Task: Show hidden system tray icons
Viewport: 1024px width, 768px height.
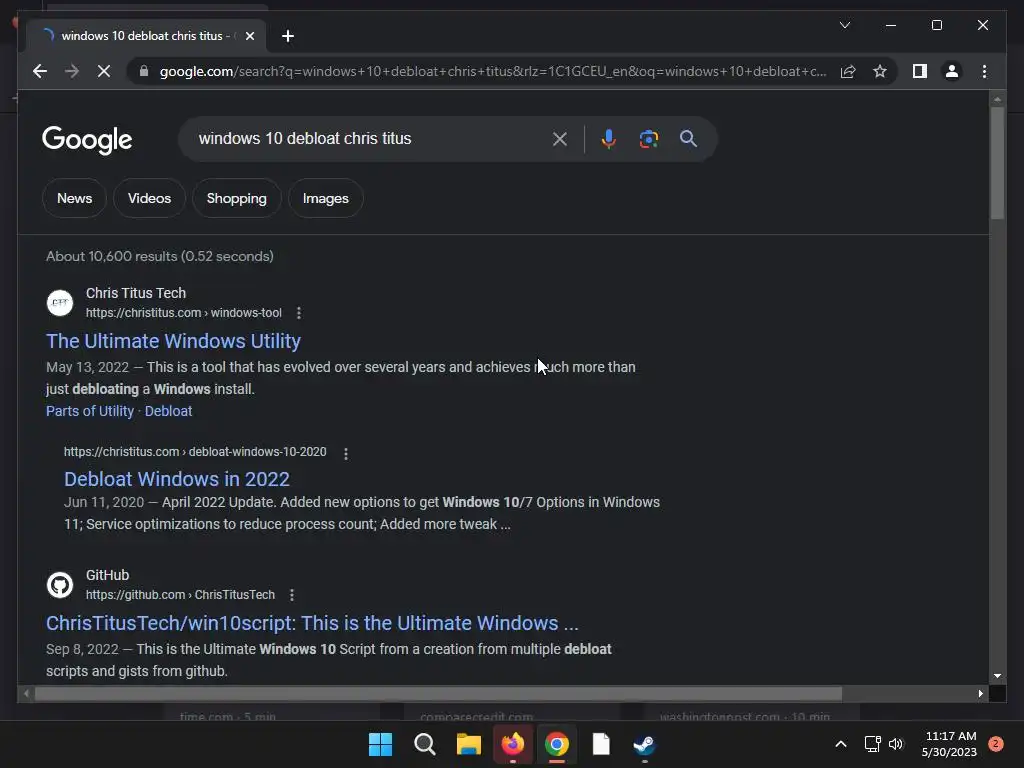Action: point(841,744)
